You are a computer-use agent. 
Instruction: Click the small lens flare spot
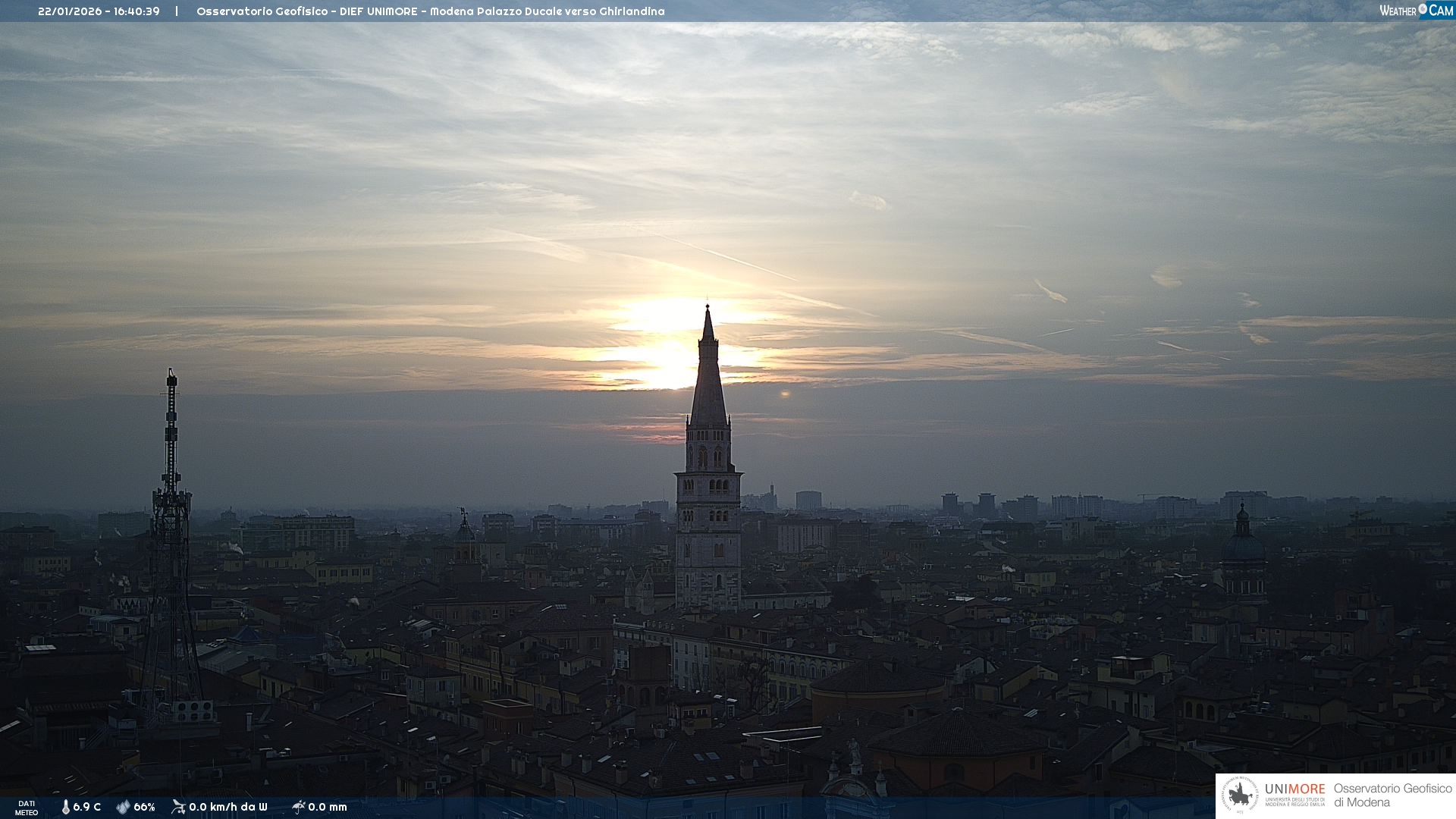tap(785, 394)
